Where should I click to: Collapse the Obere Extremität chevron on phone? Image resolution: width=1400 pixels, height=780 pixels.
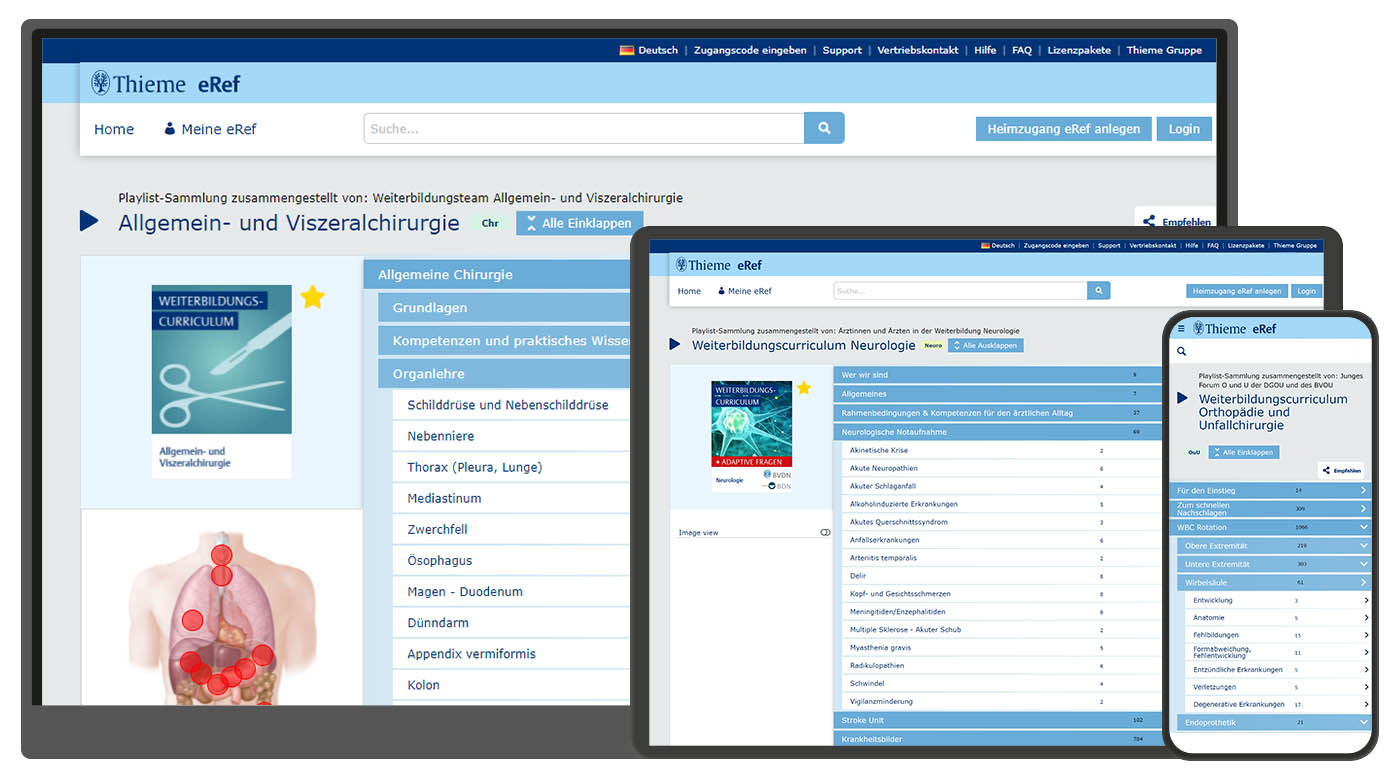(1364, 546)
